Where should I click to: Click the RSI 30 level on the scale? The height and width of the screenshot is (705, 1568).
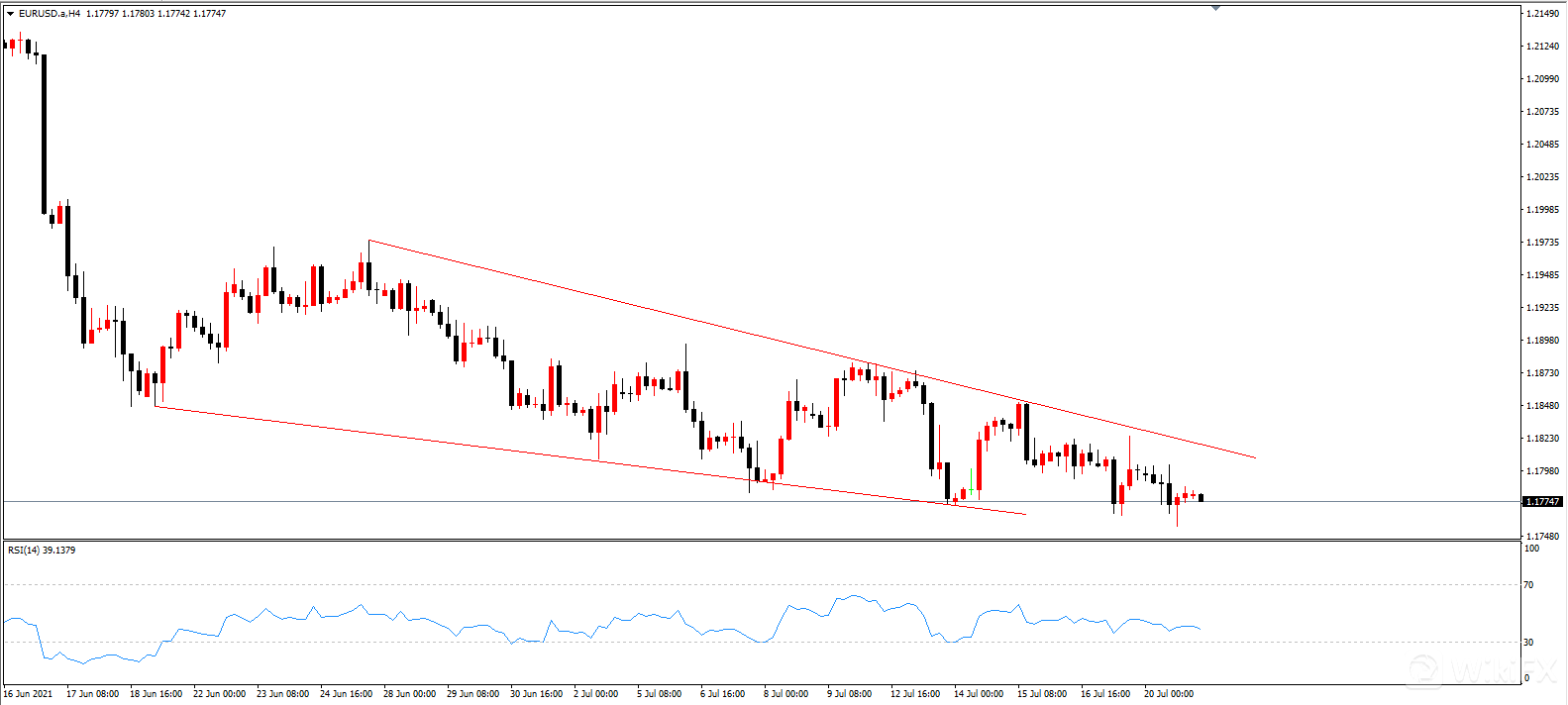(x=1529, y=643)
